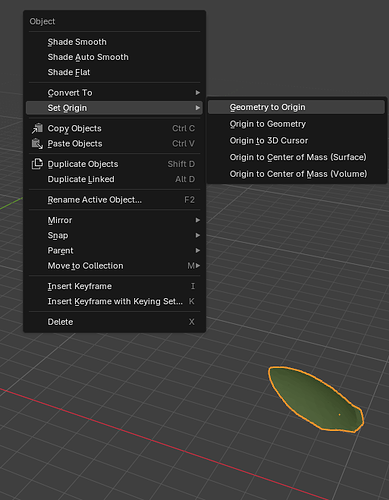
Task: Select Duplicate Linked entry
Action: (x=114, y=179)
